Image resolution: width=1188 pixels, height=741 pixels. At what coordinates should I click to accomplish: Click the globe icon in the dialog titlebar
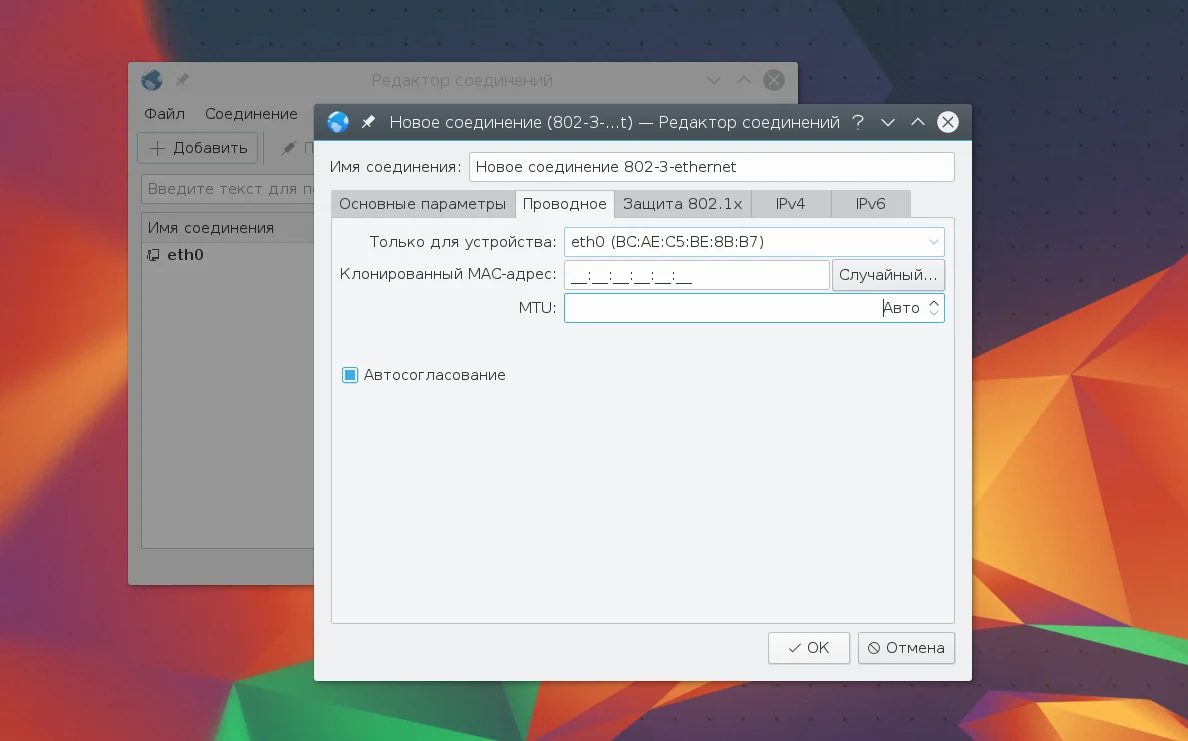[x=338, y=122]
